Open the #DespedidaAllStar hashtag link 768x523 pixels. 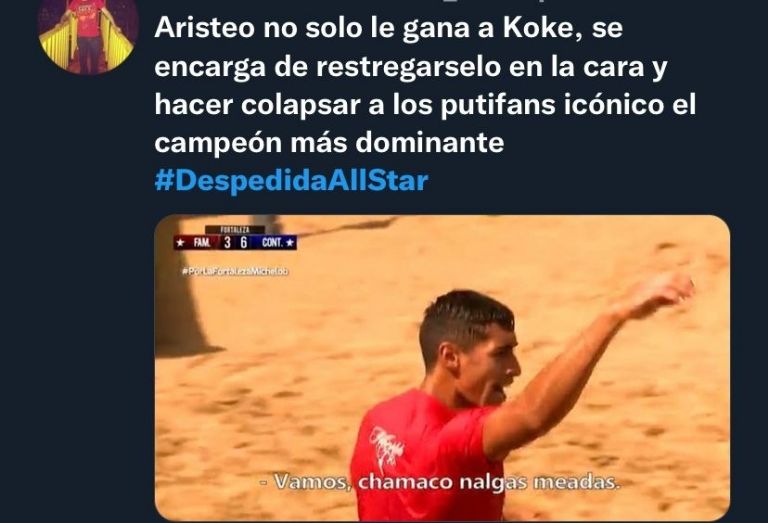pos(291,180)
